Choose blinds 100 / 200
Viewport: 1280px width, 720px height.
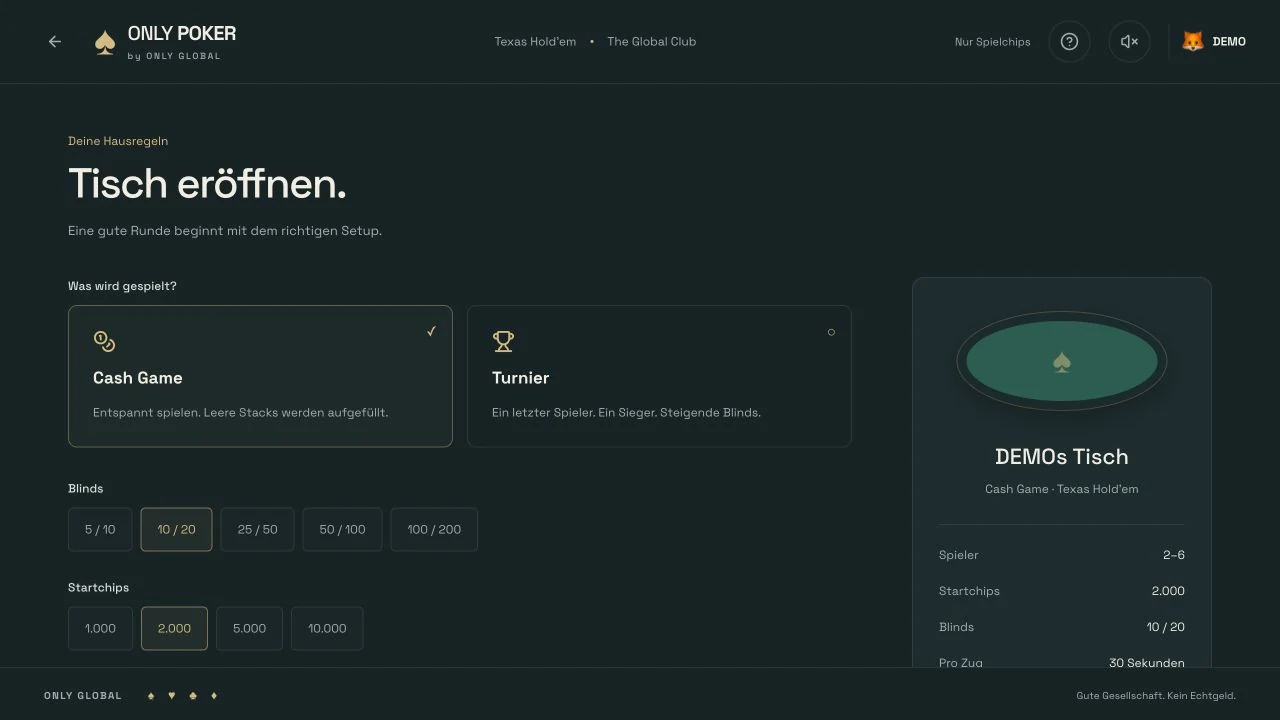click(434, 530)
